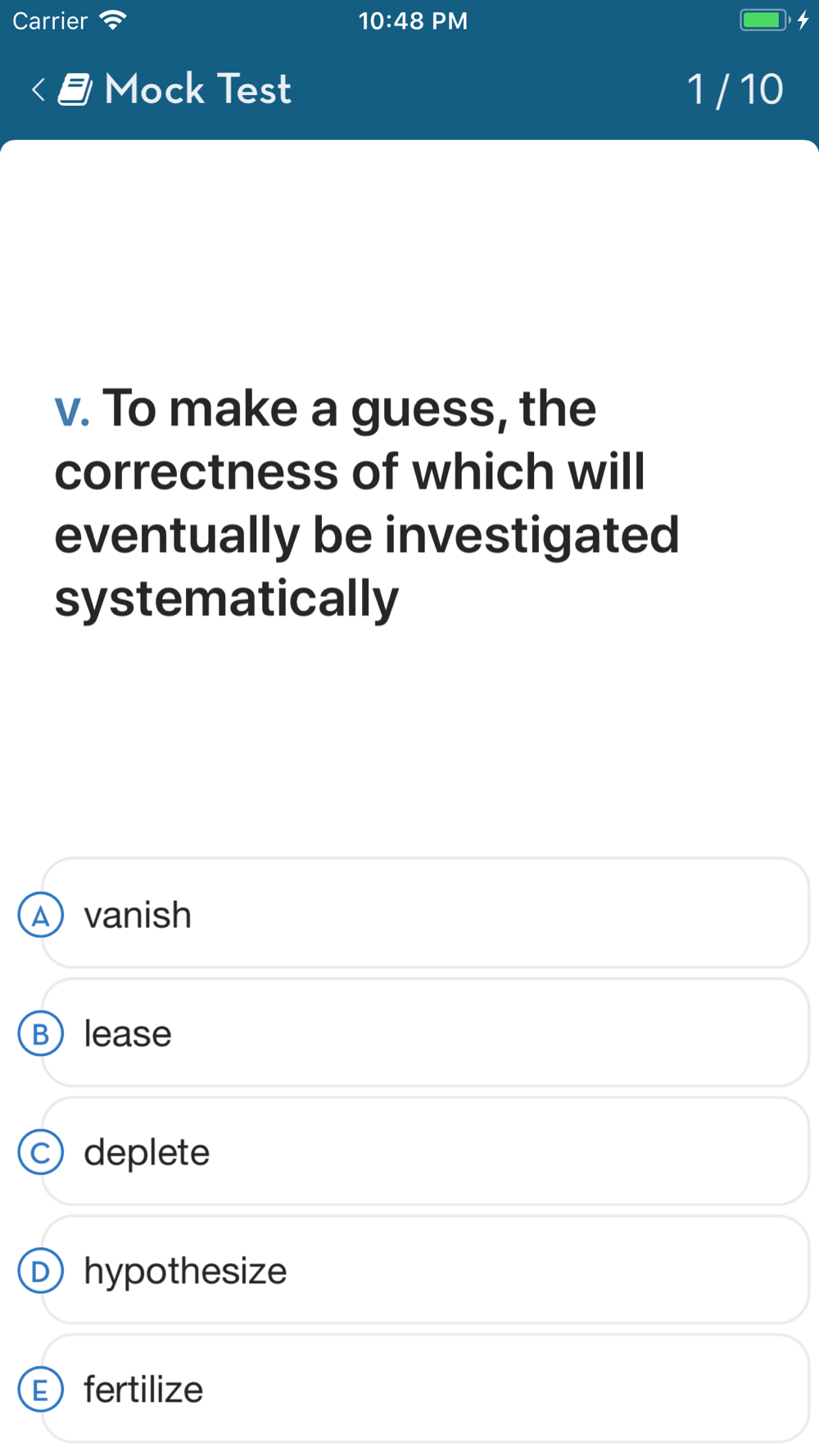This screenshot has width=819, height=1456.
Task: Tap the Wi-Fi icon in status bar
Action: click(x=112, y=20)
